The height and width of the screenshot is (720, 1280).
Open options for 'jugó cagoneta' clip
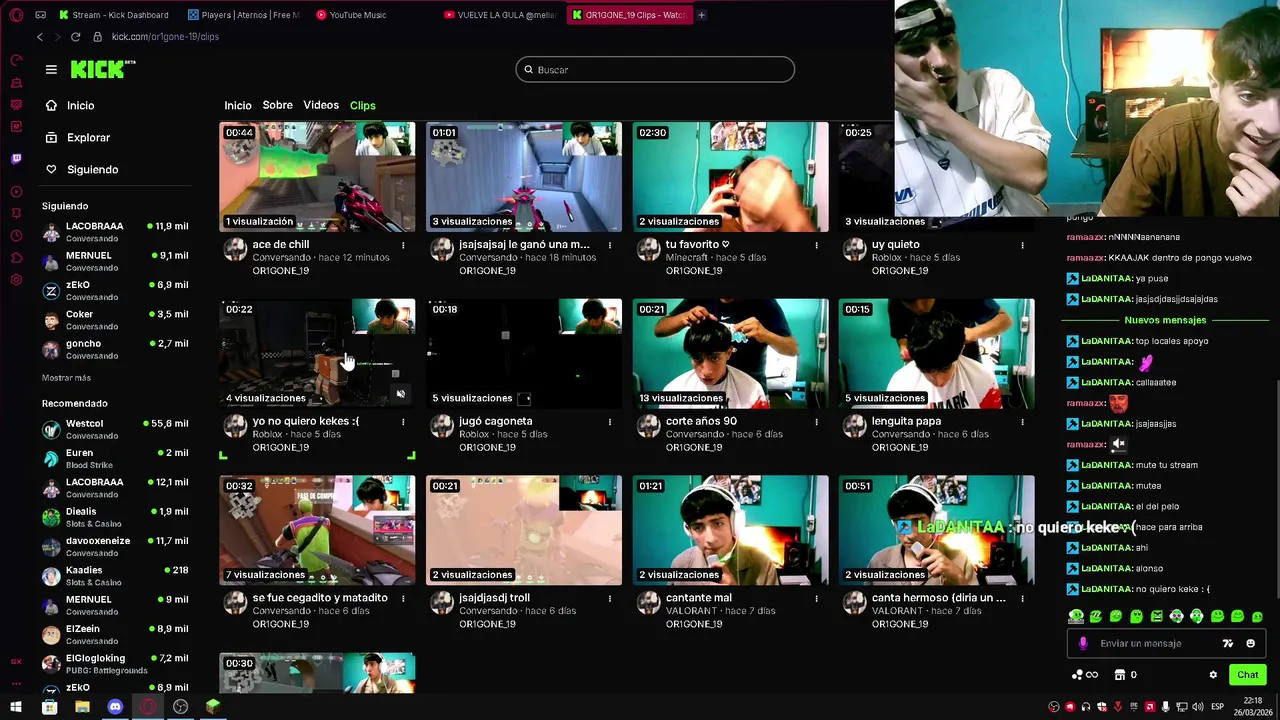[609, 422]
